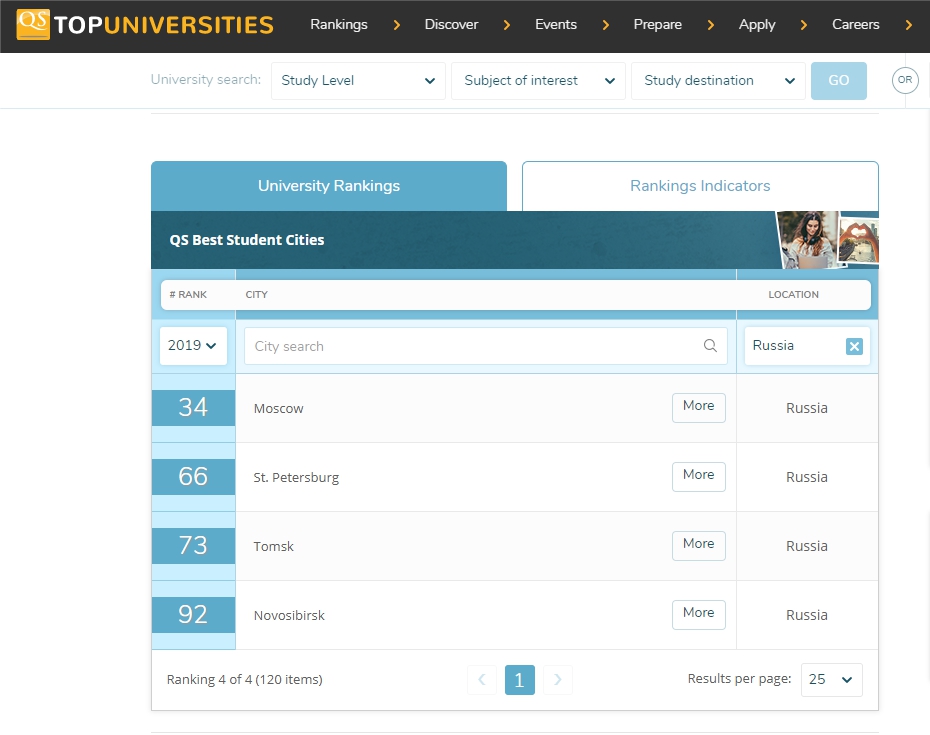Expand the arrow next to Discover
930x735 pixels.
[x=507, y=25]
